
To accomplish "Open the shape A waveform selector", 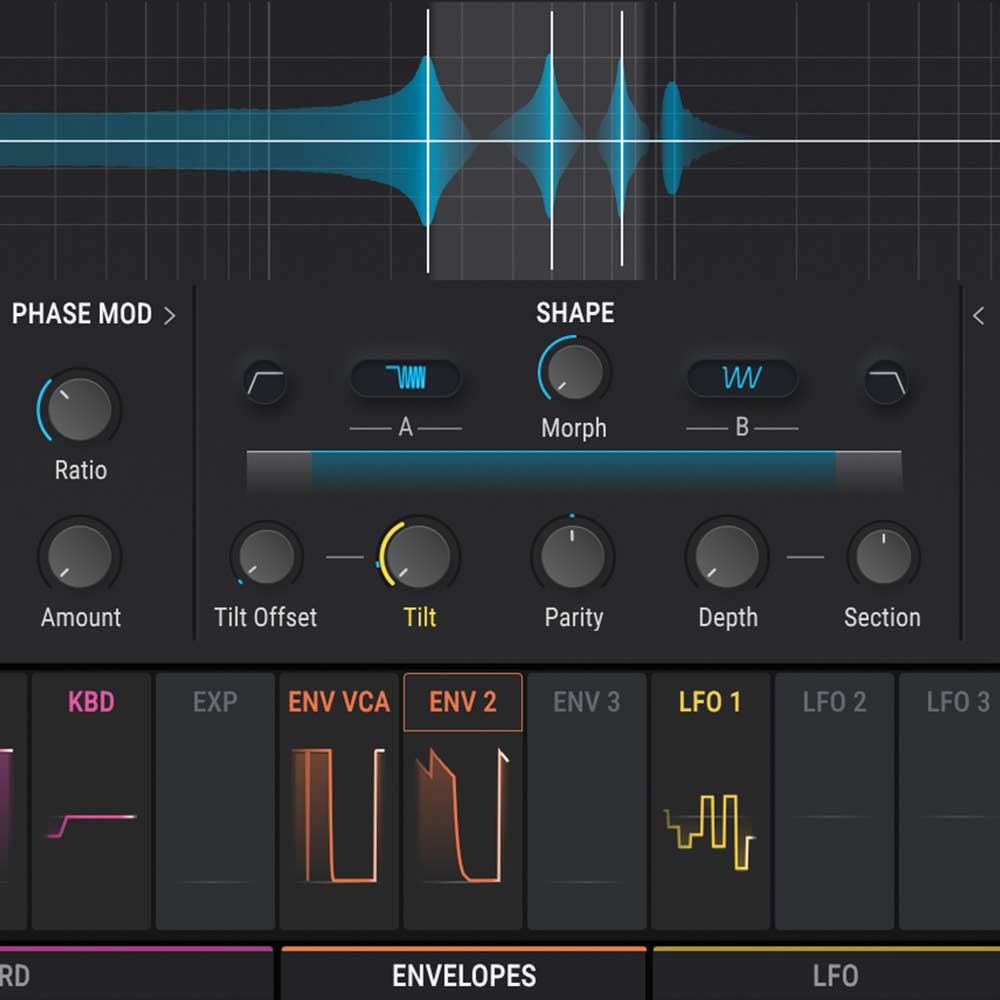I will [406, 378].
